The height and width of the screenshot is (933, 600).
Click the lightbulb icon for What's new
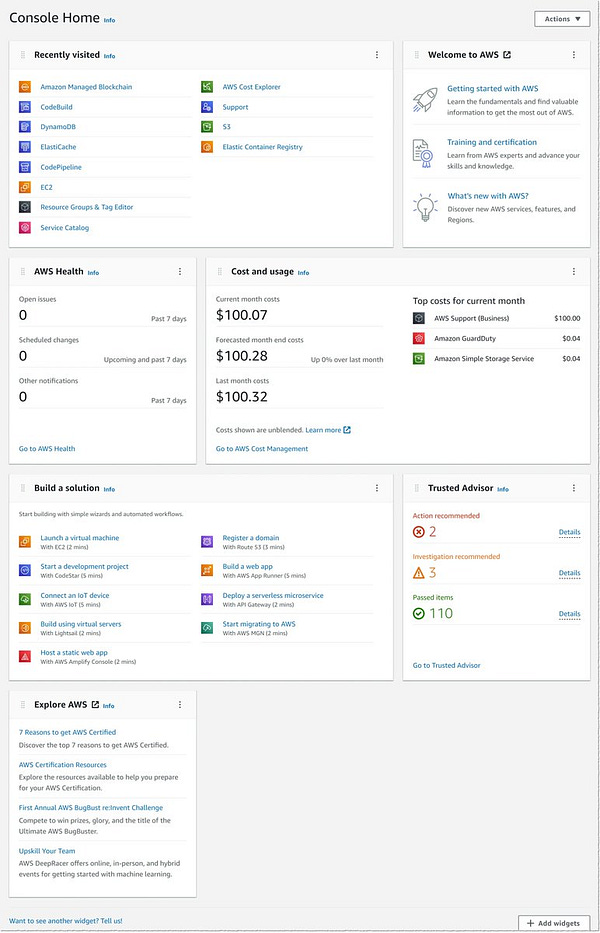click(425, 207)
